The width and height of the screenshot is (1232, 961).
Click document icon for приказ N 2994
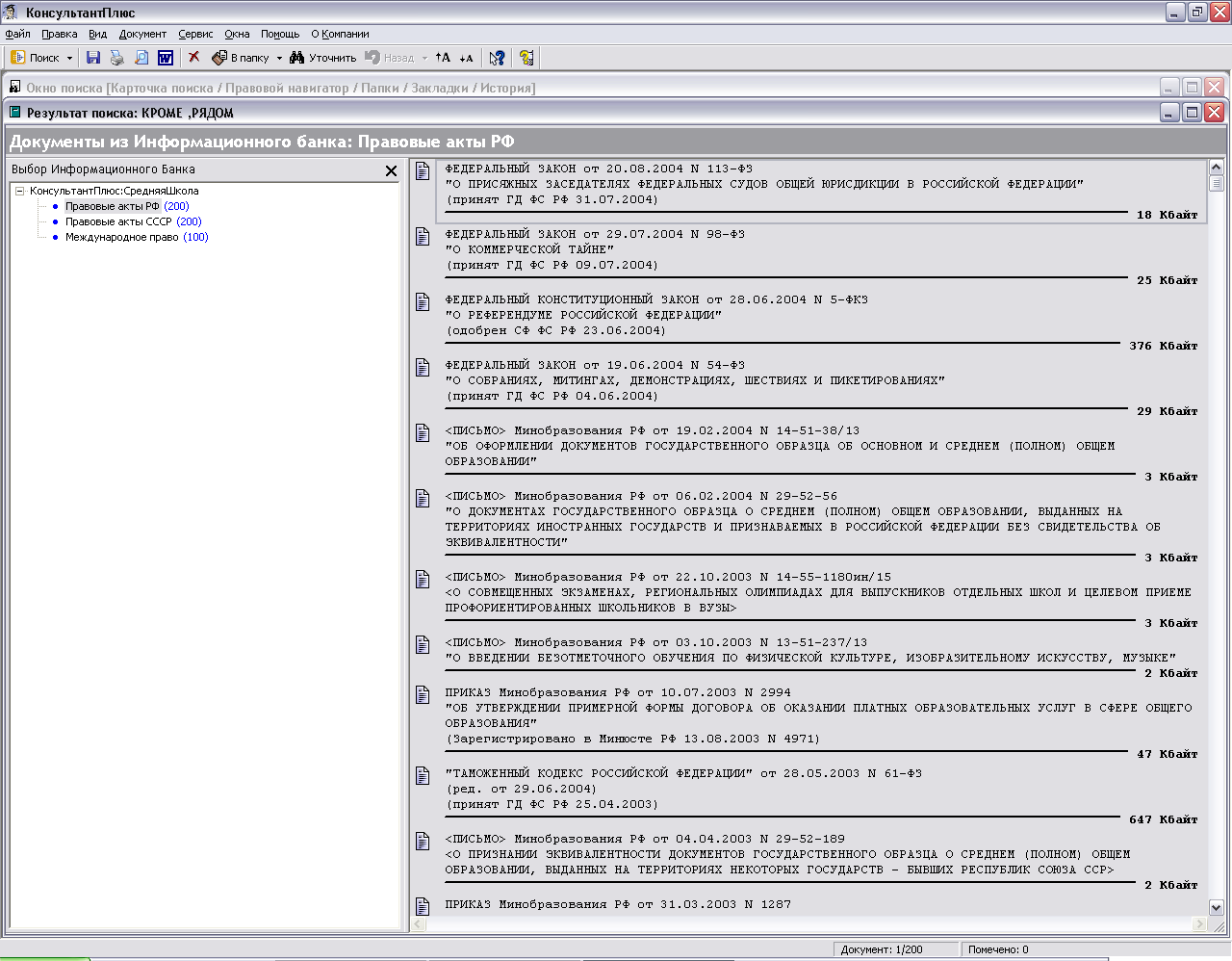click(423, 695)
